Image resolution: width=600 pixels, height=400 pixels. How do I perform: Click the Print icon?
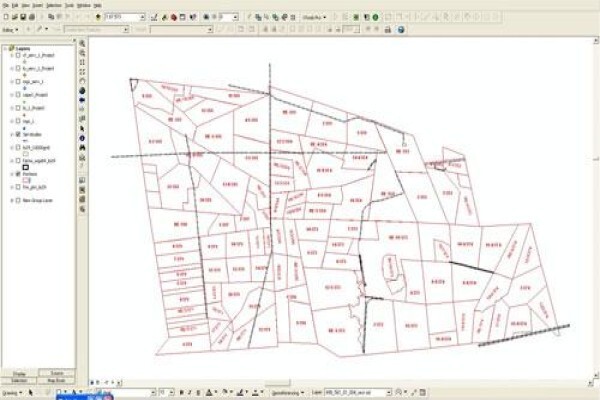(32, 17)
